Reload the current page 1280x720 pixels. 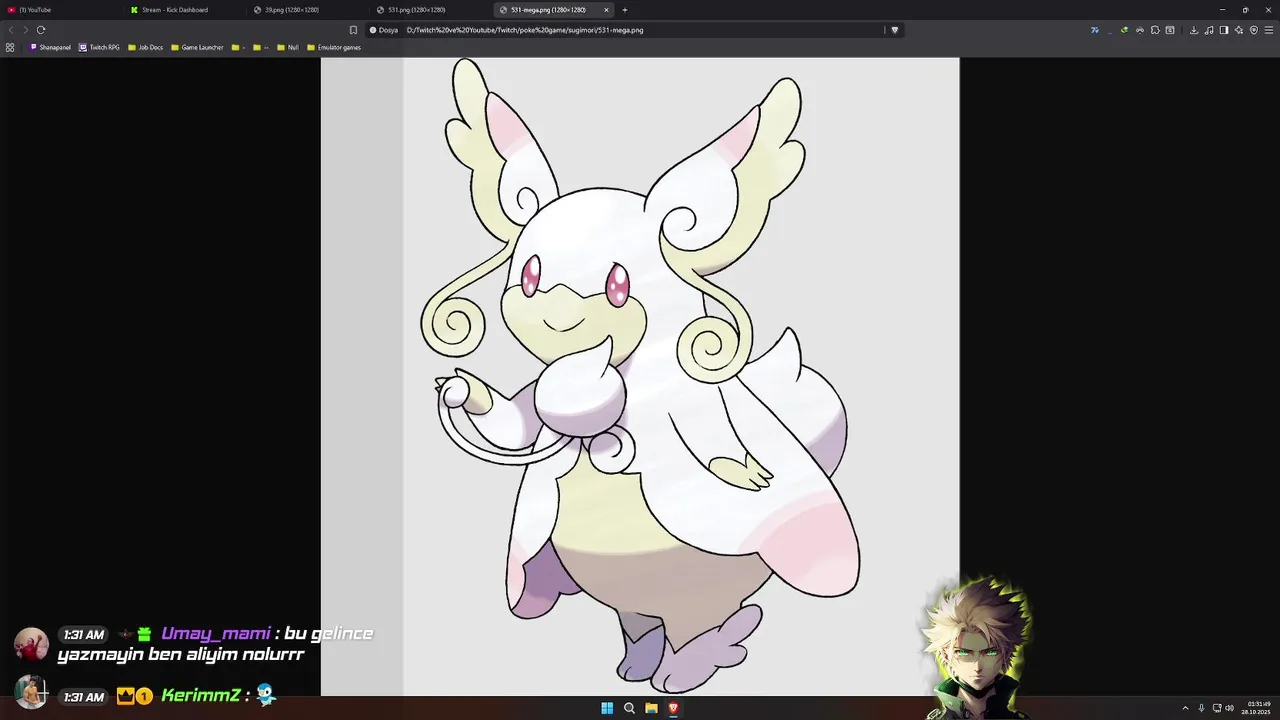41,30
